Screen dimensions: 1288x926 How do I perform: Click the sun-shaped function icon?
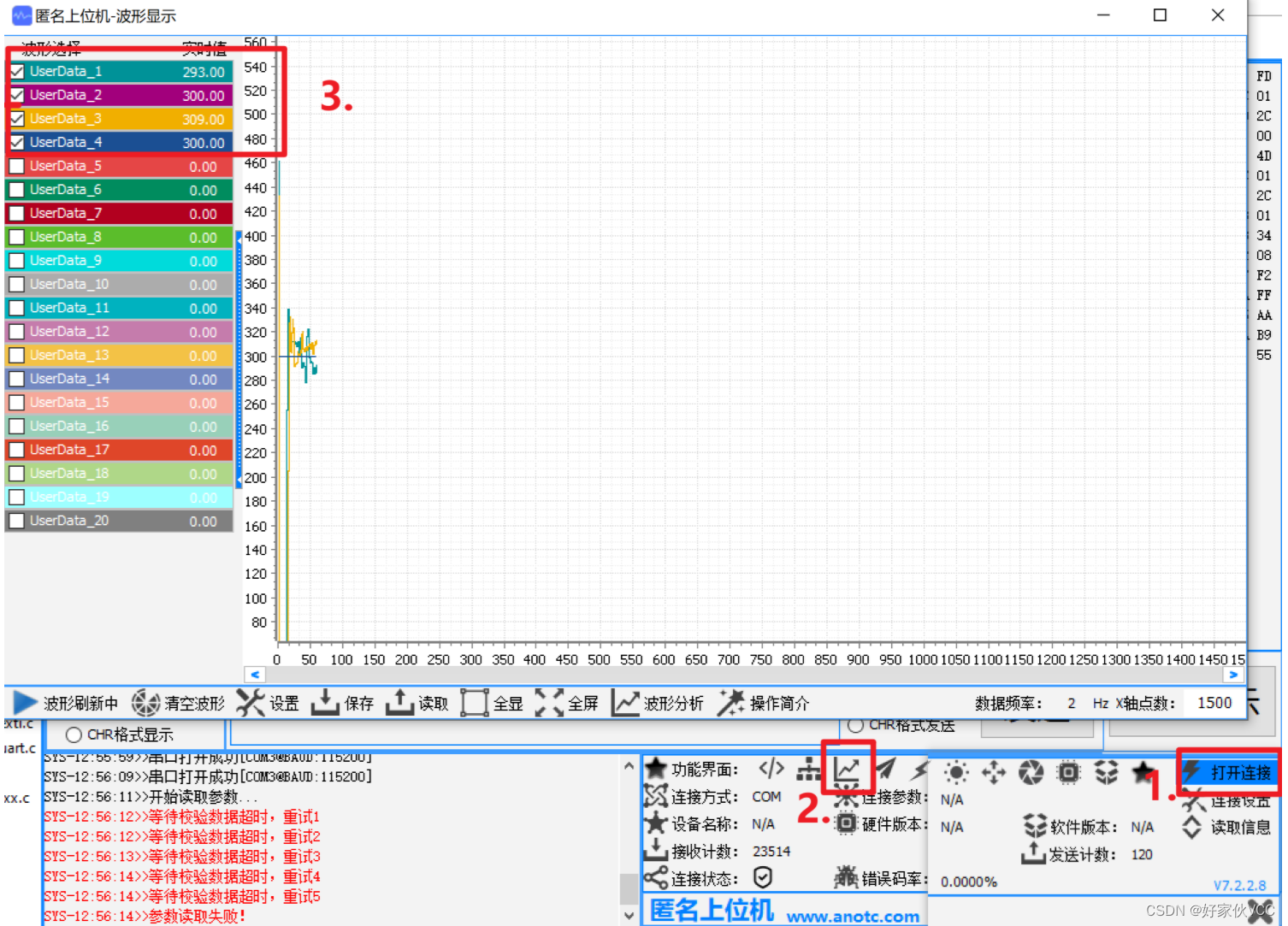(956, 773)
